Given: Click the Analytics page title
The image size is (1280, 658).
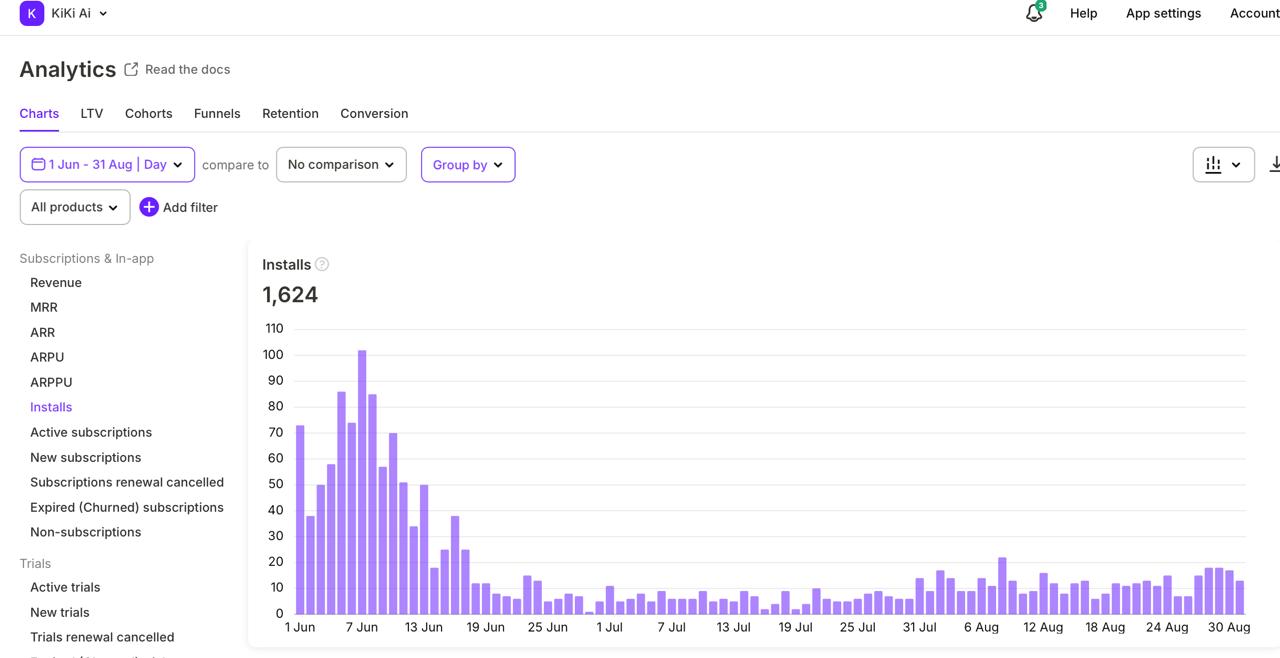Looking at the screenshot, I should click(x=68, y=69).
